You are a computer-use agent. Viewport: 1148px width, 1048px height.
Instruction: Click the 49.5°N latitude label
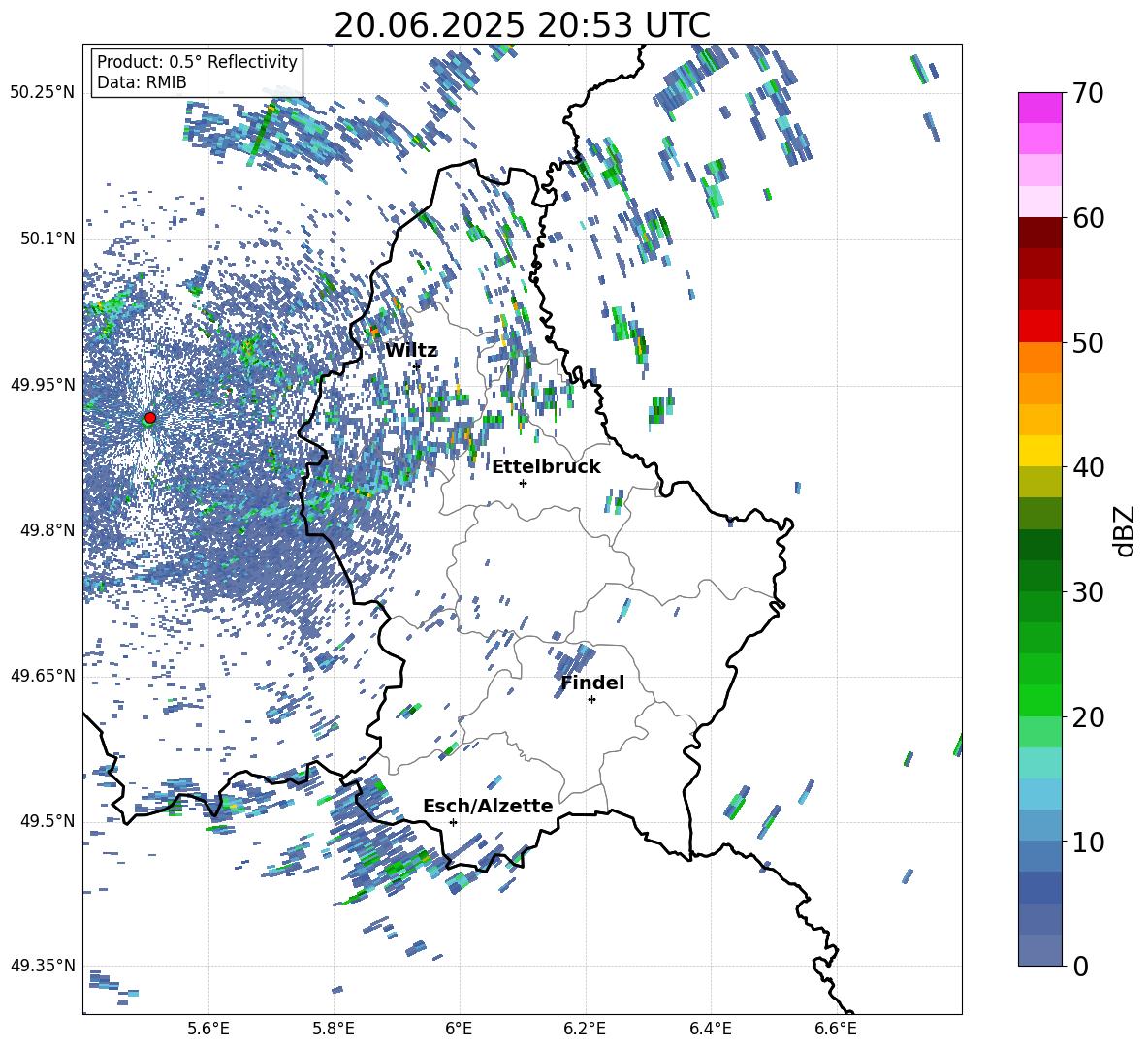tap(48, 821)
